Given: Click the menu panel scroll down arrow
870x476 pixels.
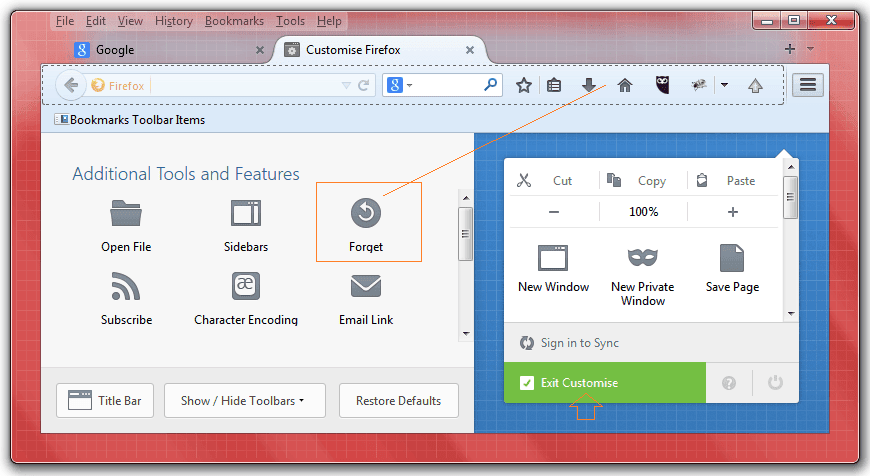Looking at the screenshot, I should point(791,314).
